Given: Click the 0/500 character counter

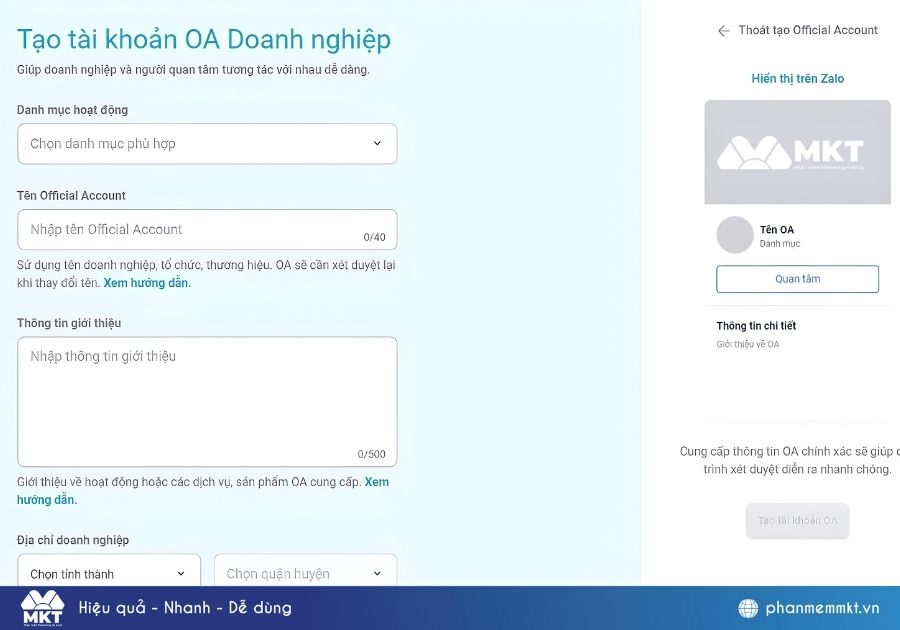Looking at the screenshot, I should [371, 454].
